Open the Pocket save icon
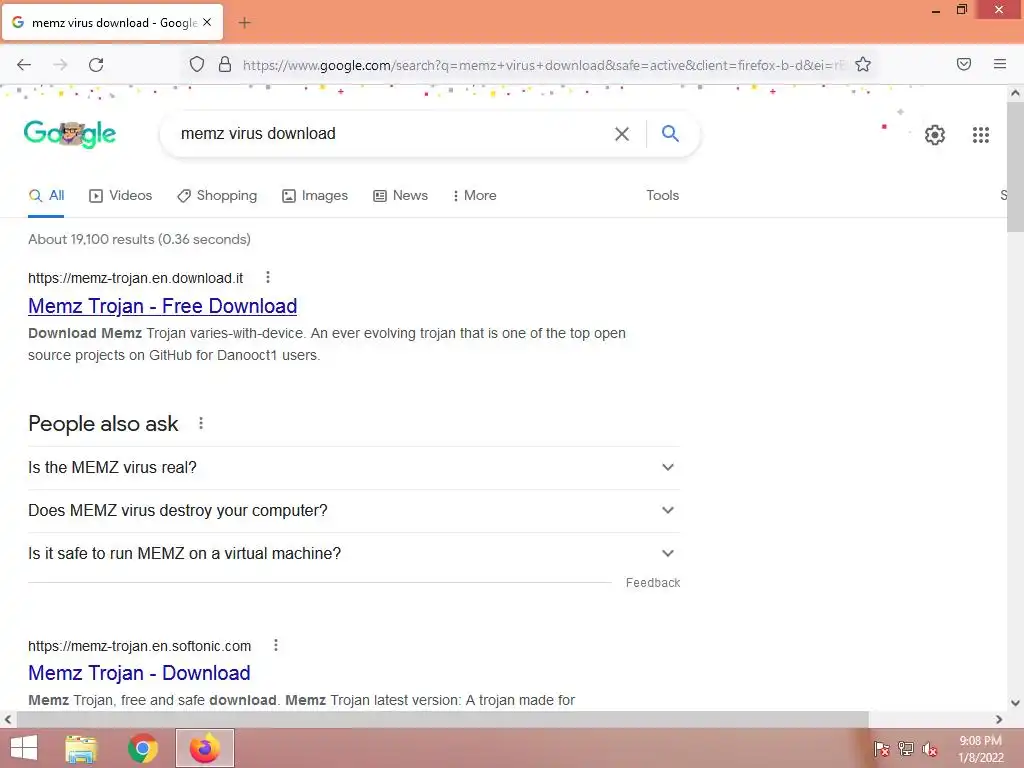 coord(964,64)
